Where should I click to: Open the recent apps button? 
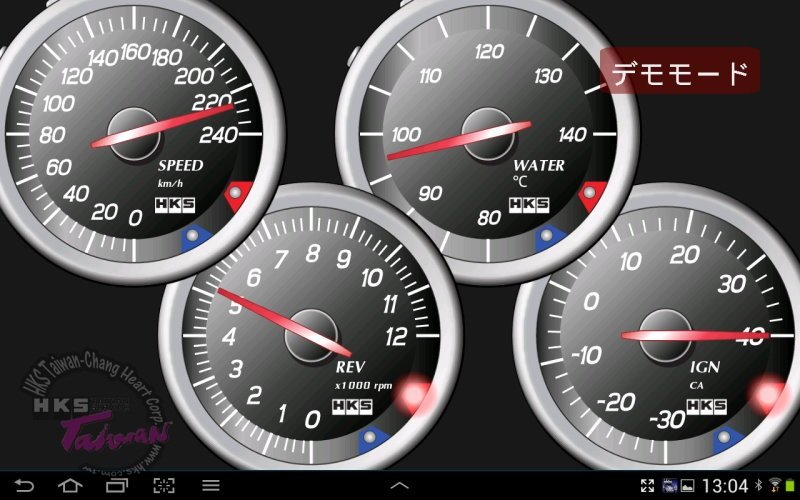point(117,485)
